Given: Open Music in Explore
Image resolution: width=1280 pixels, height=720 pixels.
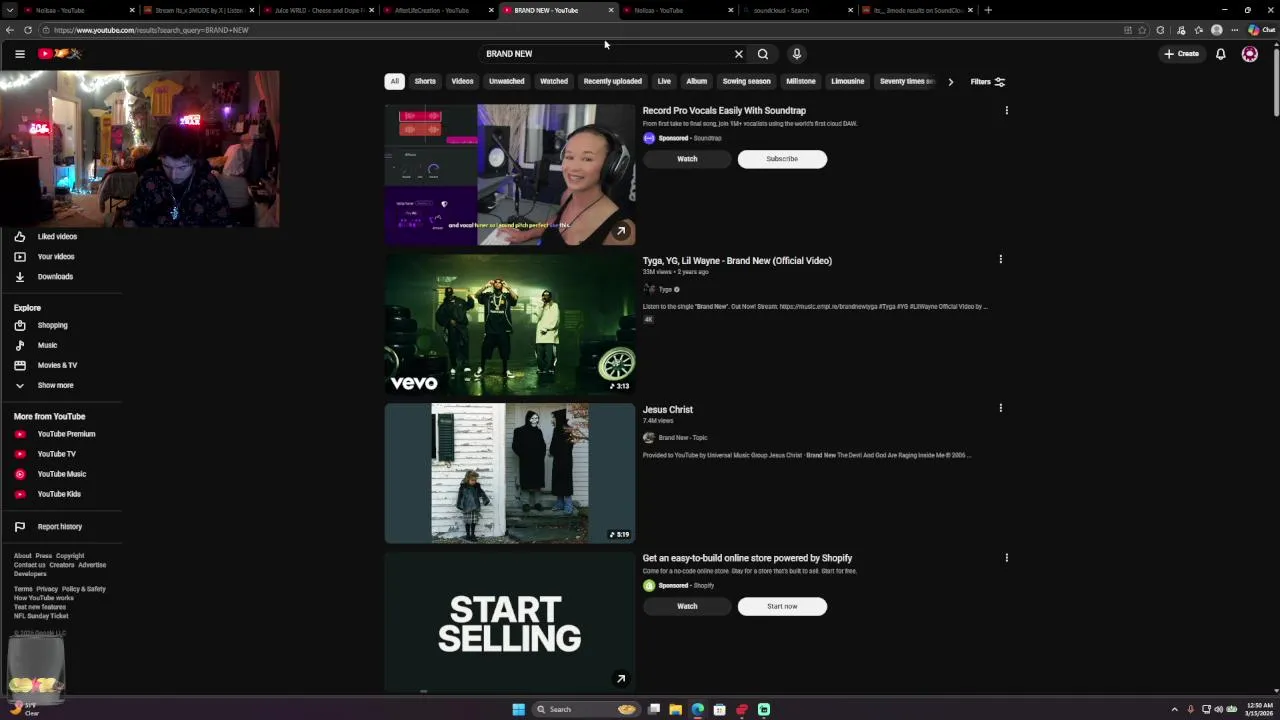Looking at the screenshot, I should pyautogui.click(x=47, y=345).
